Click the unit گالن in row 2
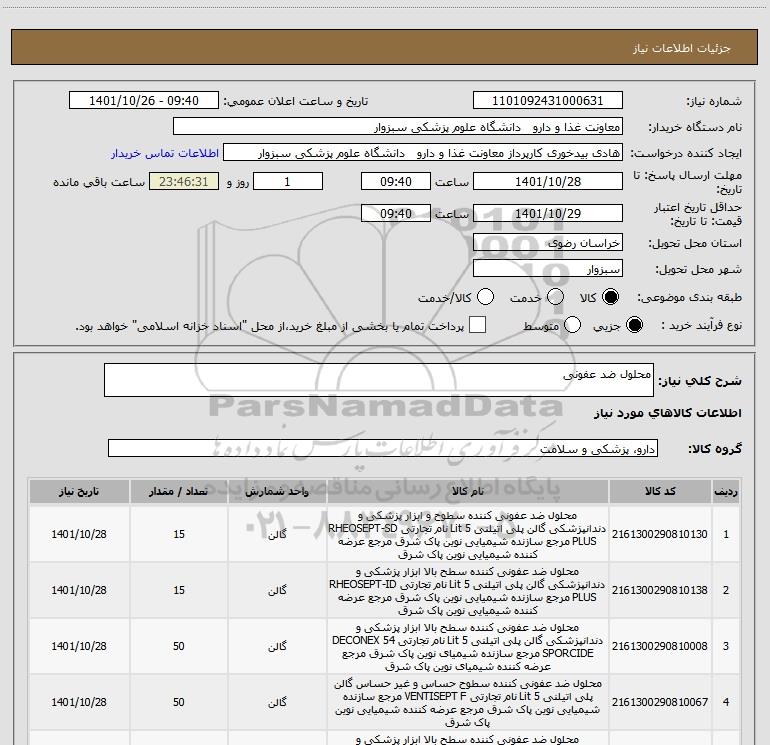The height and width of the screenshot is (745, 770). tap(277, 590)
